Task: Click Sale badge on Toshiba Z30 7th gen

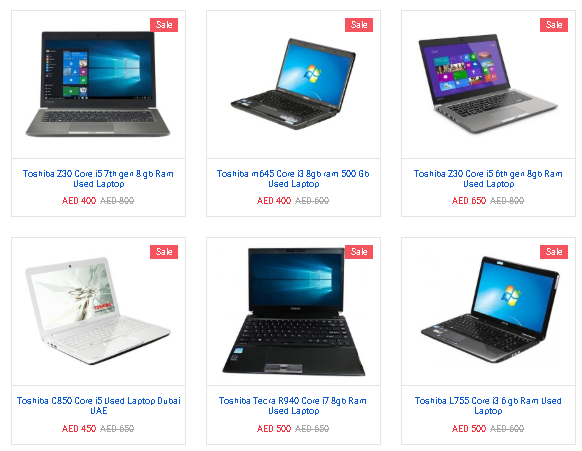Action: point(164,25)
